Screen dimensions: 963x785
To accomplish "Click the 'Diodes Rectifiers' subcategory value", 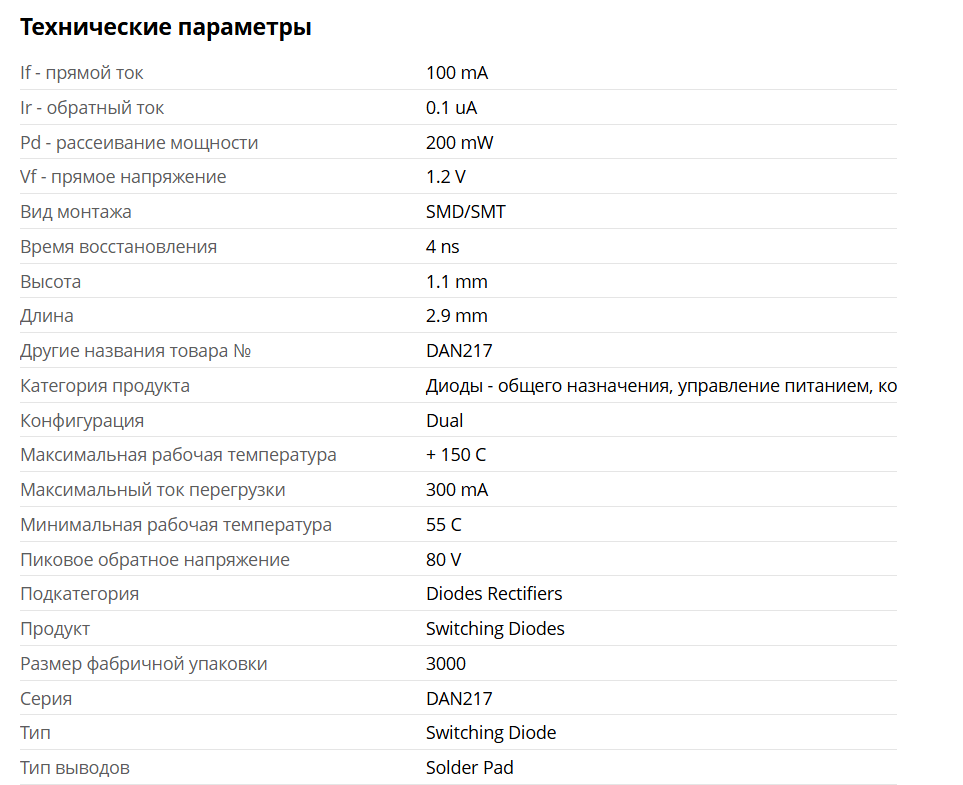I will pyautogui.click(x=494, y=594).
